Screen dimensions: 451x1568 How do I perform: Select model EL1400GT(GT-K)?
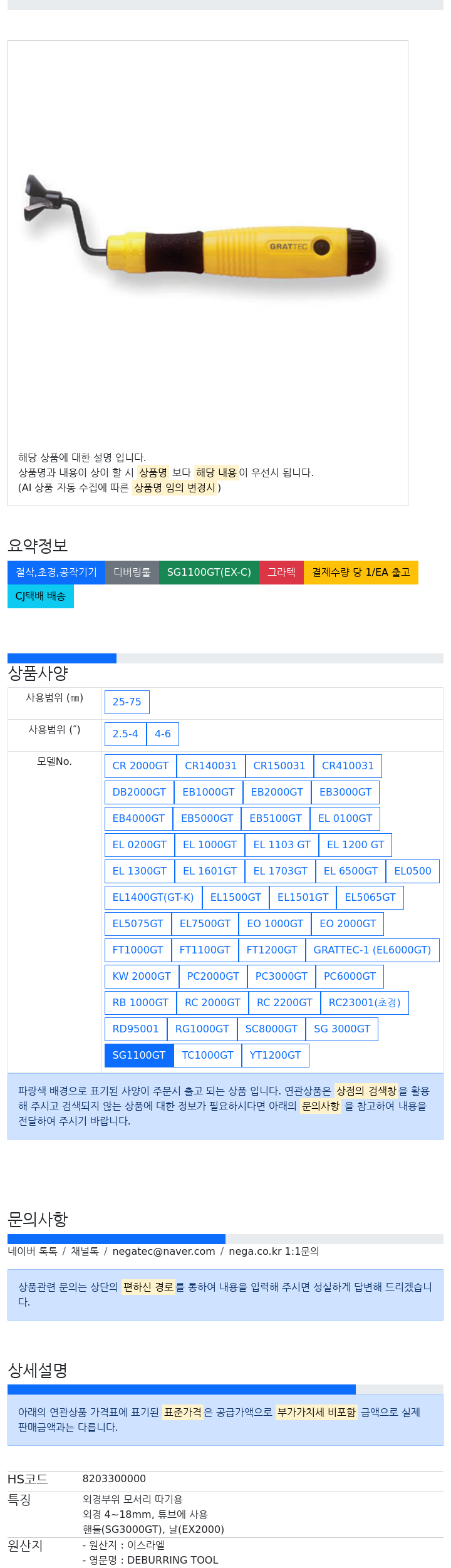[x=153, y=898]
